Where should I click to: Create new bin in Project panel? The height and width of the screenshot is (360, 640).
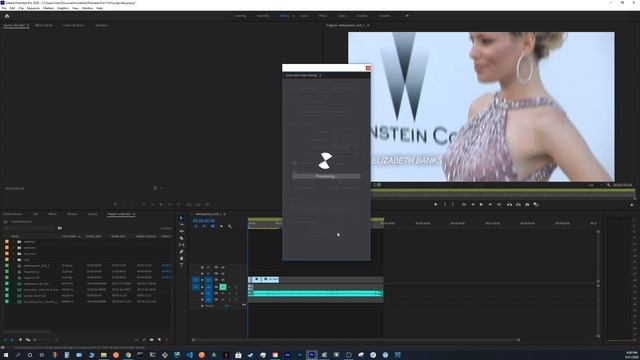point(152,340)
